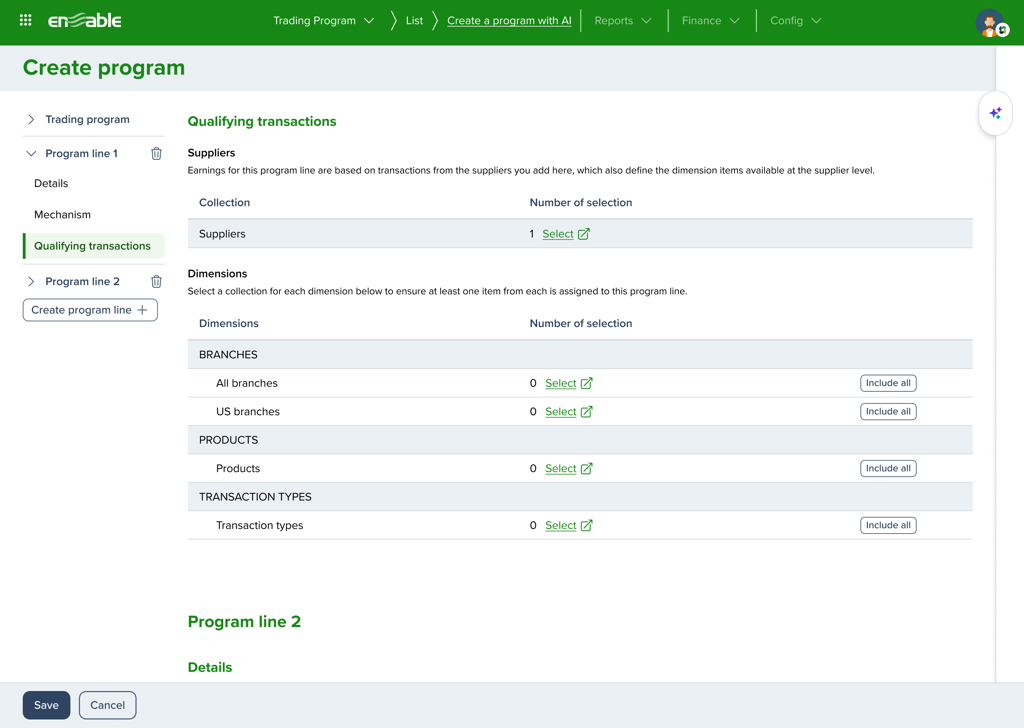Click external link icon for Transaction types
This screenshot has width=1024, height=728.
[x=587, y=526]
